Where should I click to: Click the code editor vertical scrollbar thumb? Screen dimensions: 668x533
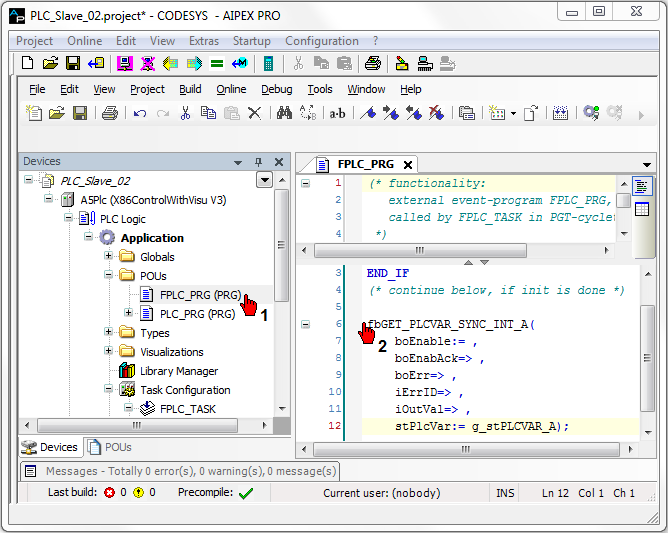click(648, 358)
